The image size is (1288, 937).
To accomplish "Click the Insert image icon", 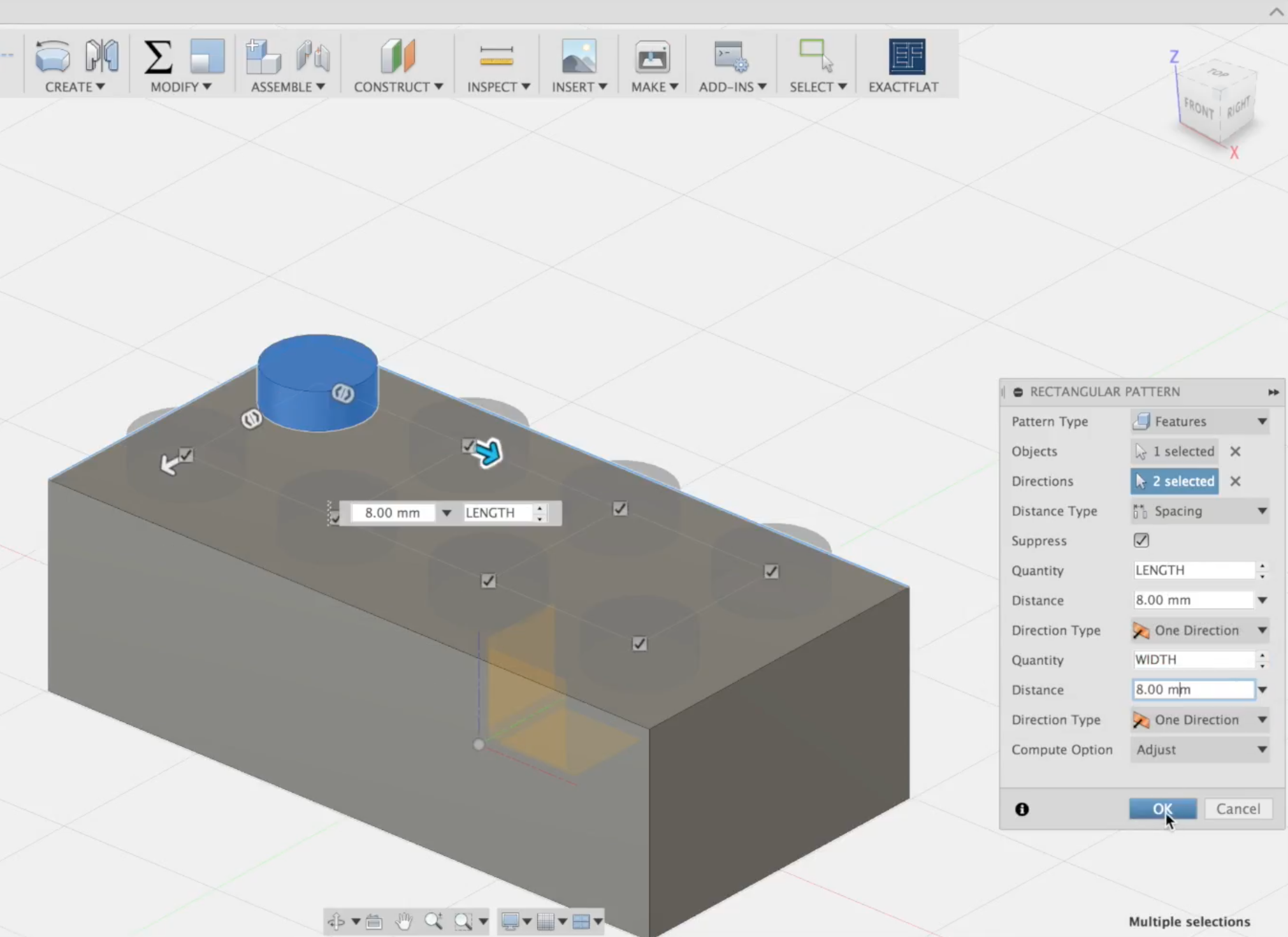I will (579, 56).
